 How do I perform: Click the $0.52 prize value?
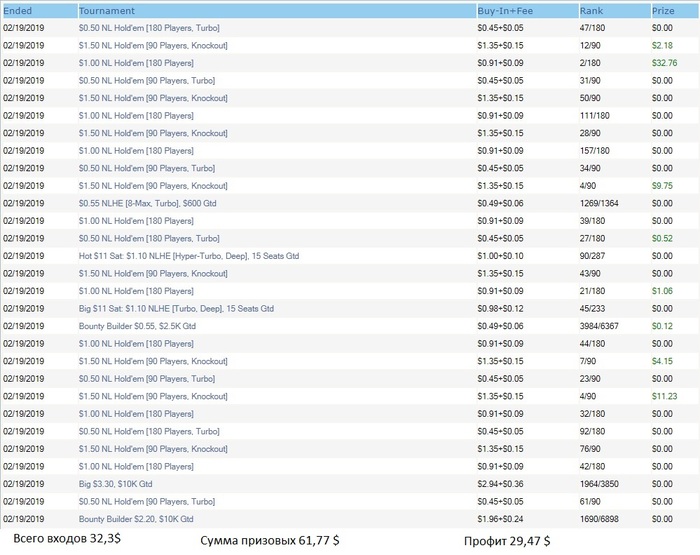(x=662, y=238)
